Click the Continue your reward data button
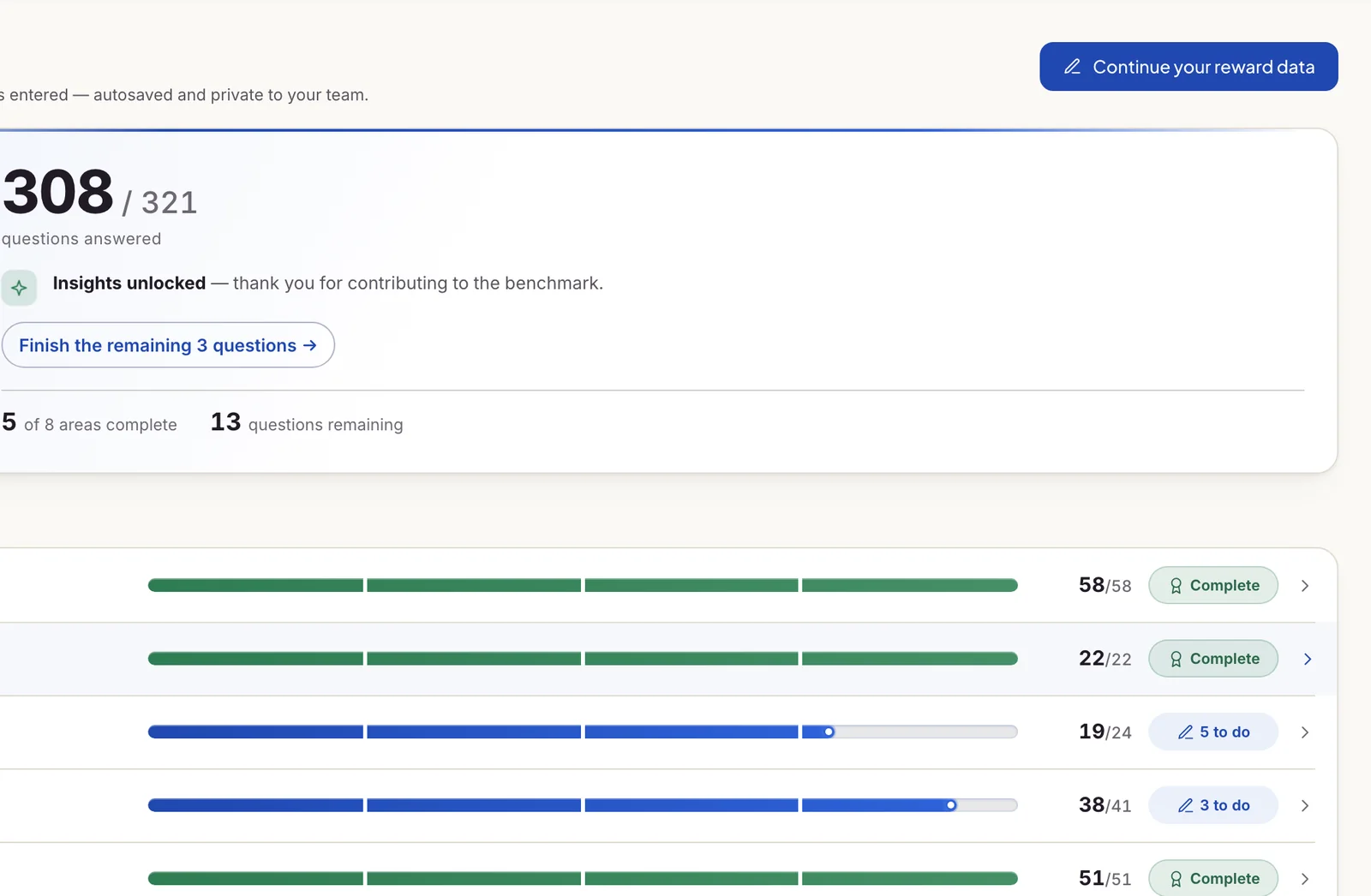1371x896 pixels. [x=1188, y=67]
